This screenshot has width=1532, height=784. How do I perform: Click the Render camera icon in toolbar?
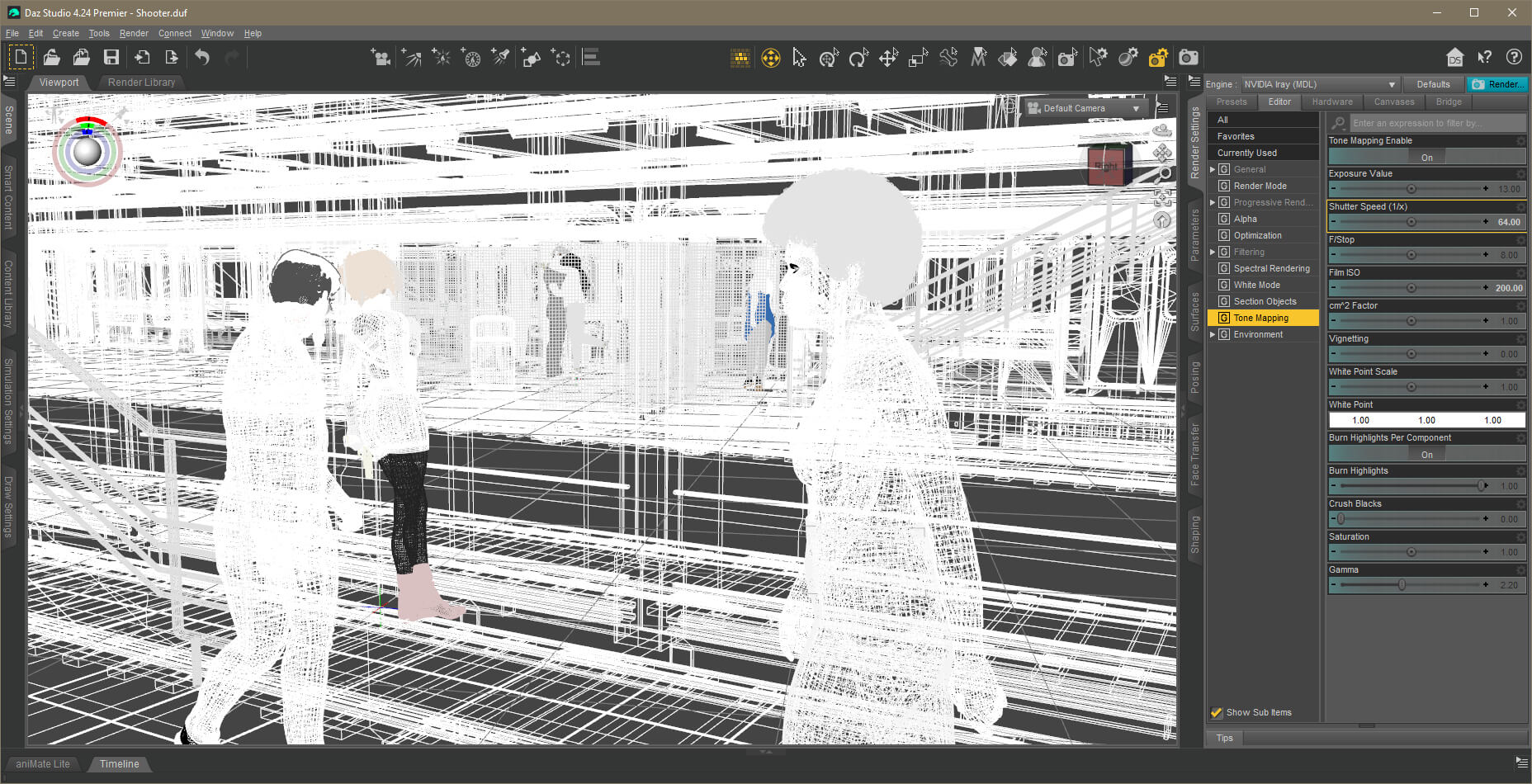(x=1188, y=57)
